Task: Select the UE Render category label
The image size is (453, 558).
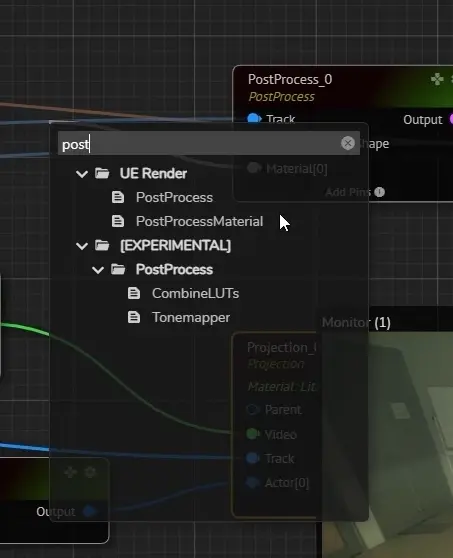Action: [153, 174]
